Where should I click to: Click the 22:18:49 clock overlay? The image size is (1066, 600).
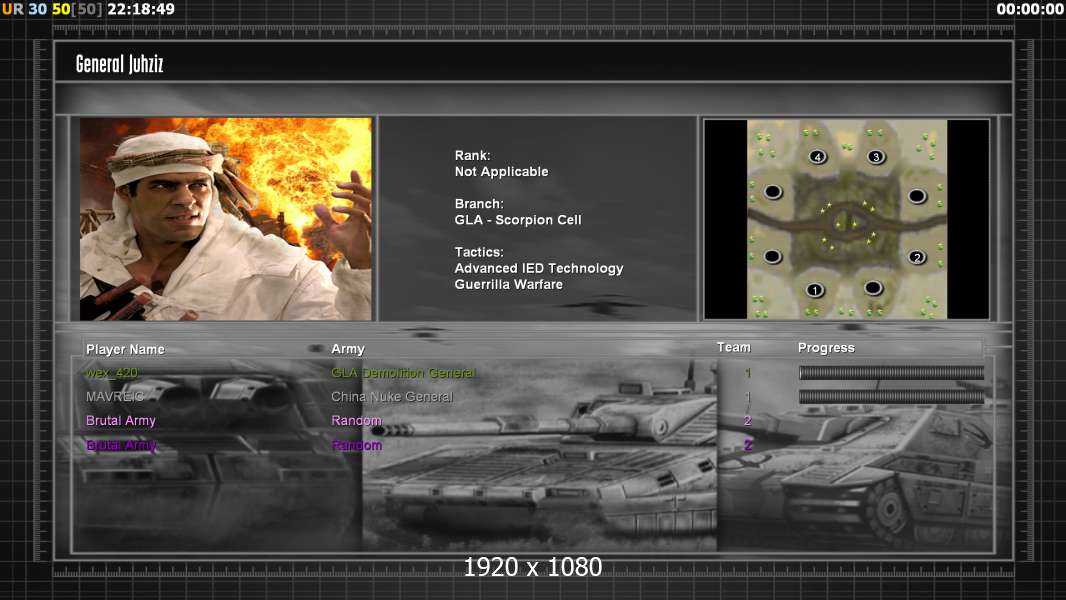(x=141, y=9)
